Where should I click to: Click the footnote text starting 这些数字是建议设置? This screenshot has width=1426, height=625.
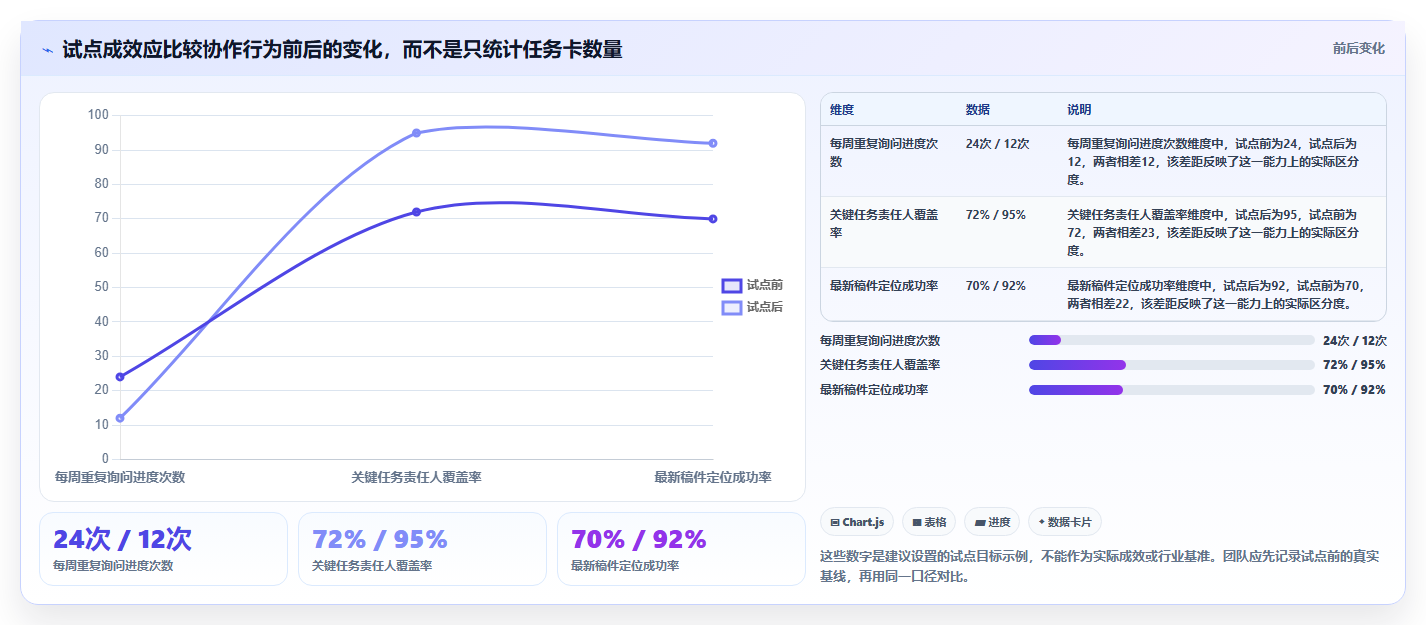1100,566
